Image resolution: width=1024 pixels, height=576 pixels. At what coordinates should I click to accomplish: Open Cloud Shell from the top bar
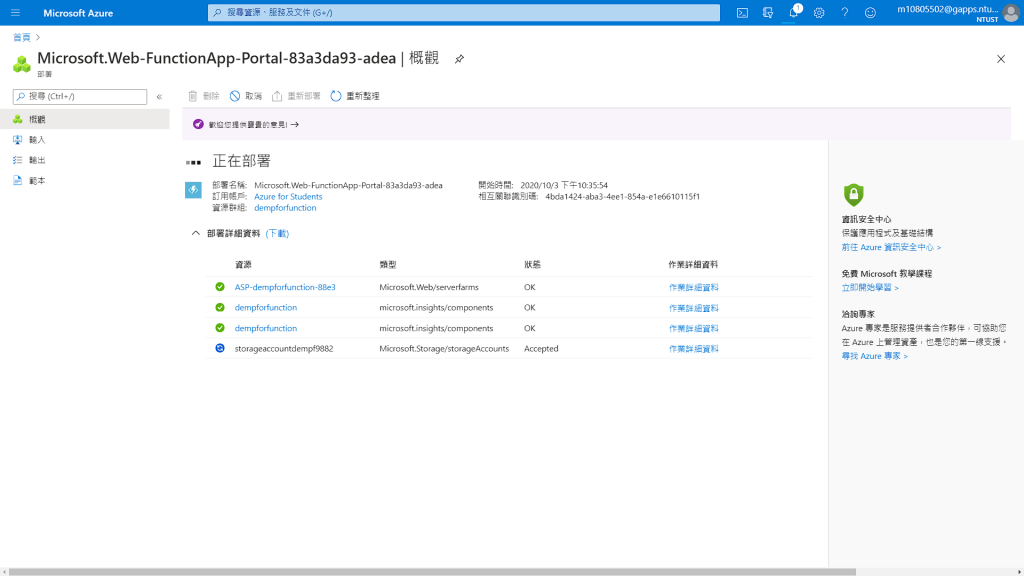pyautogui.click(x=743, y=12)
